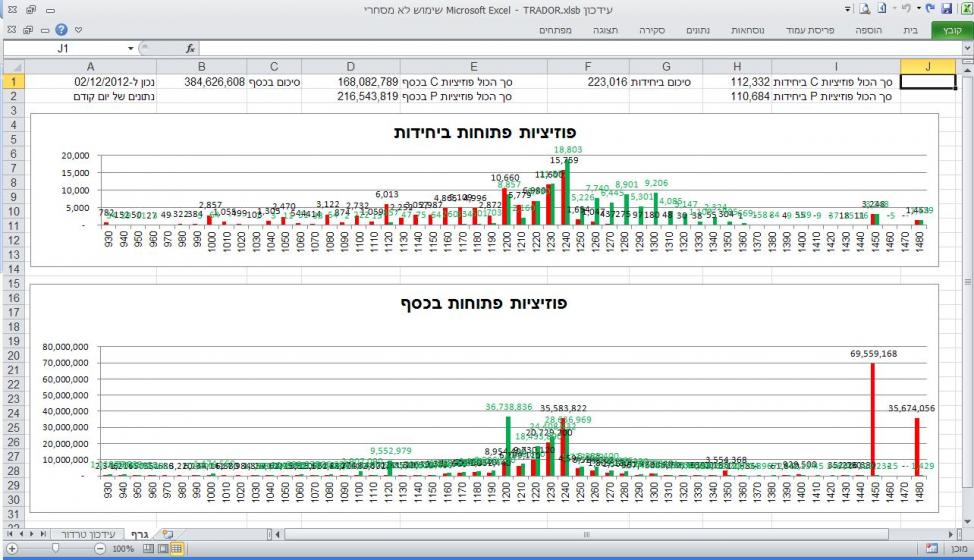
Task: Click the Print Preview icon
Action: point(868,9)
